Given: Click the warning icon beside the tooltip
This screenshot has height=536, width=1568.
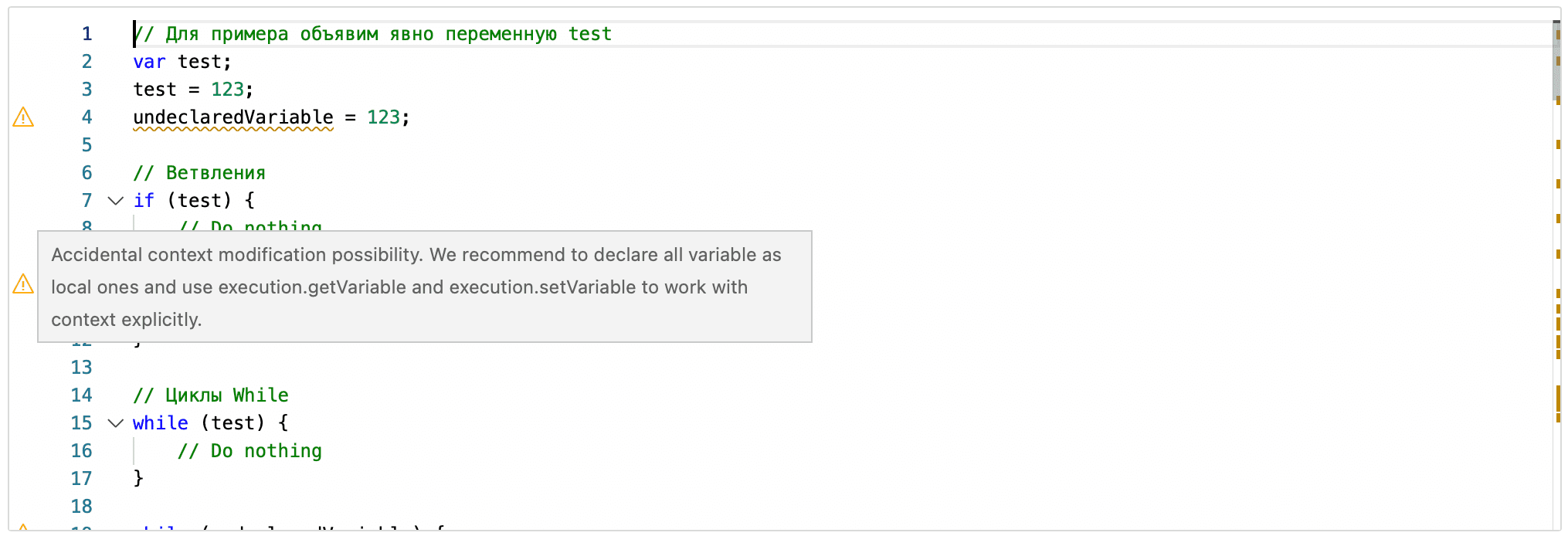Looking at the screenshot, I should click(x=23, y=285).
